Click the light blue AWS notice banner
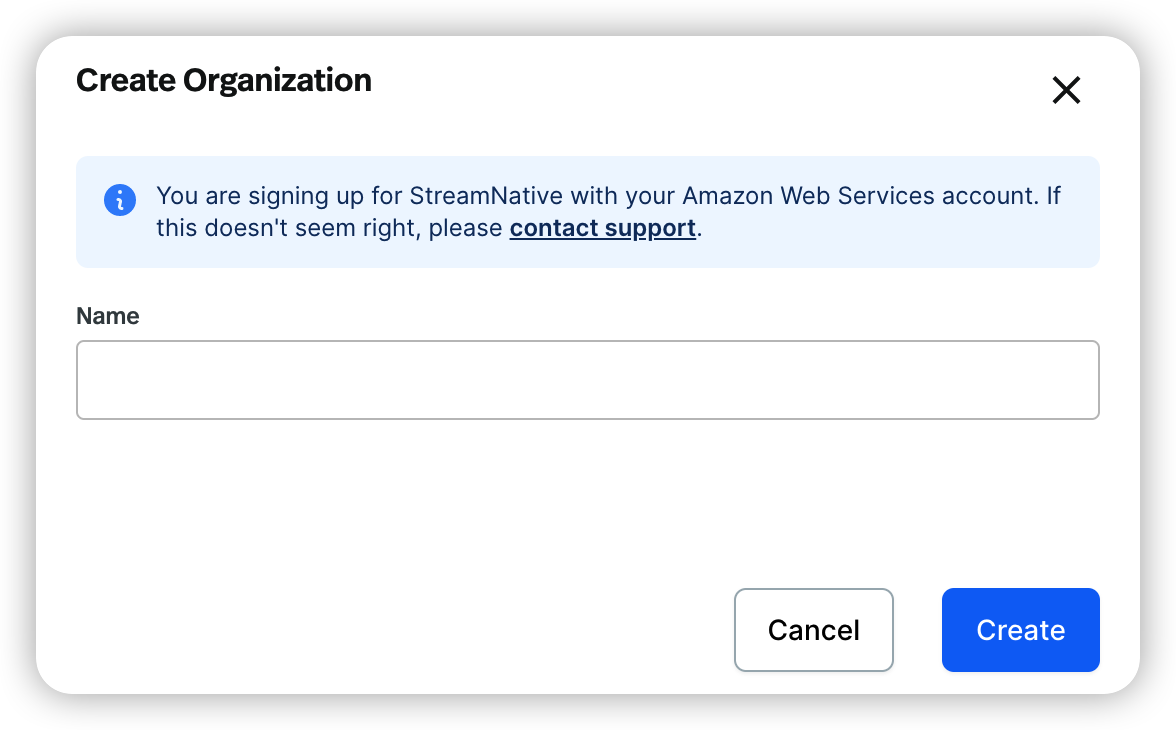 [587, 212]
